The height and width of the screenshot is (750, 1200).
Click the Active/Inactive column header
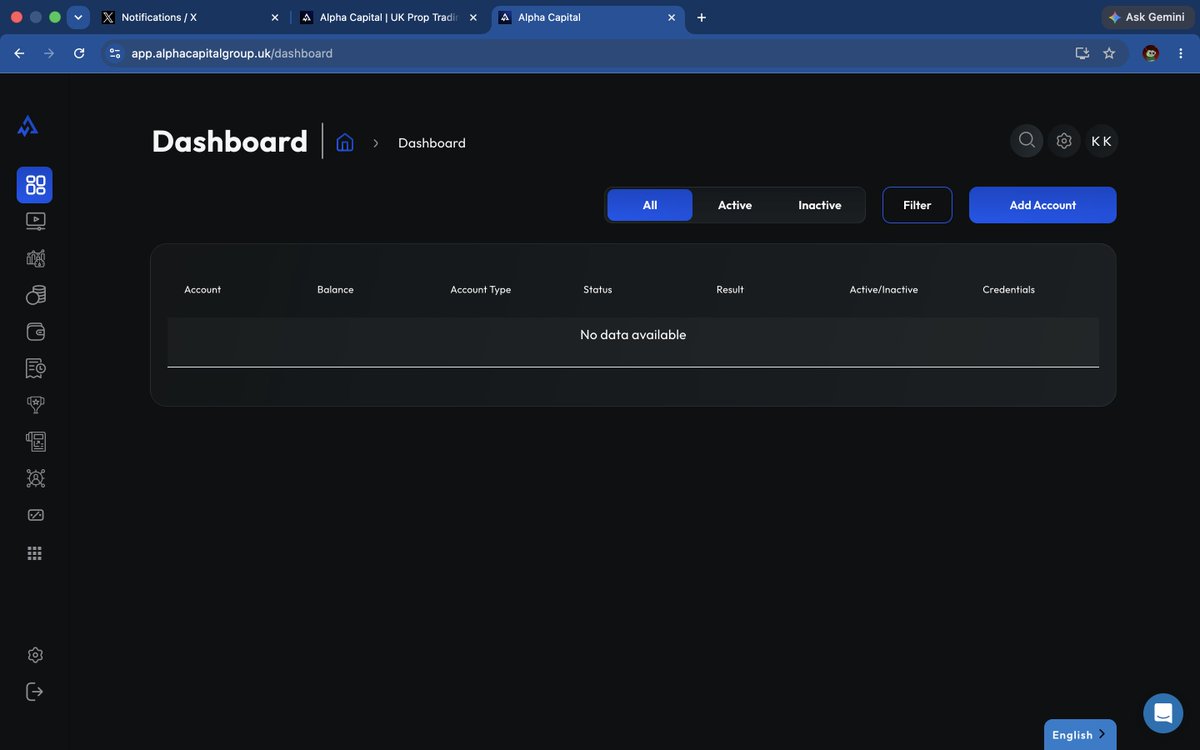tap(884, 290)
